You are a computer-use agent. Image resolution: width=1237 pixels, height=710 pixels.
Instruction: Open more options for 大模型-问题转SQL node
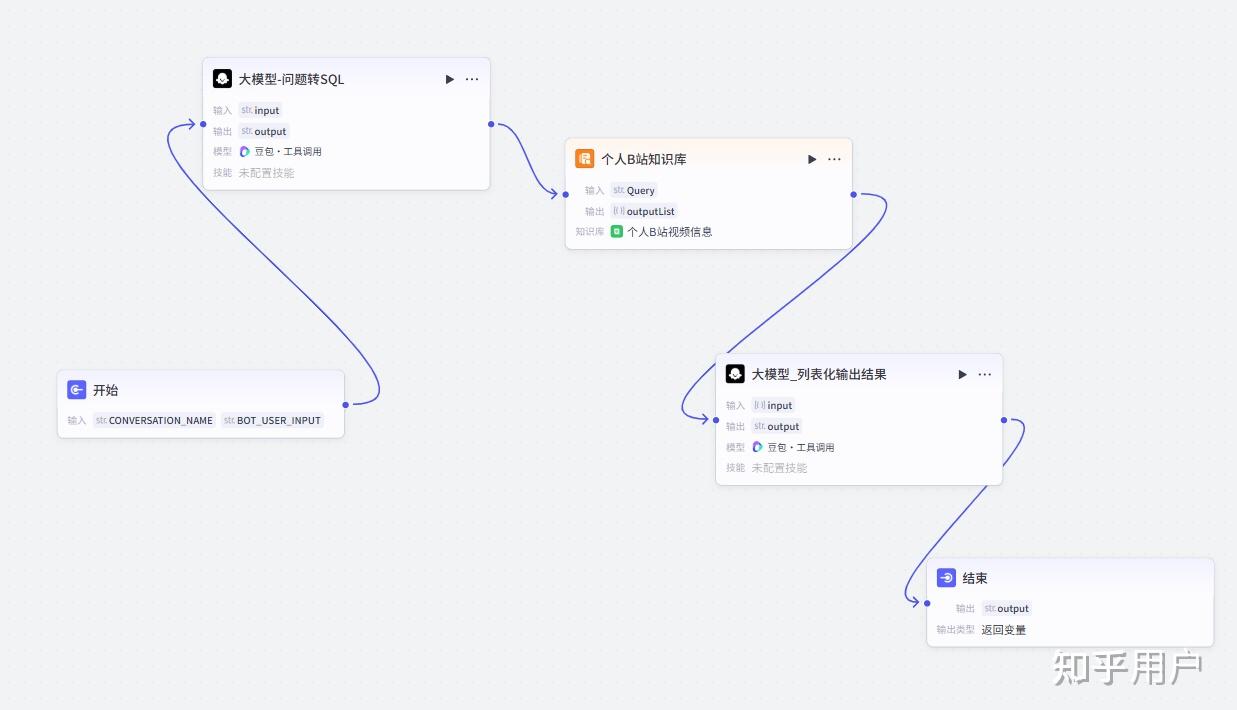pyautogui.click(x=472, y=79)
